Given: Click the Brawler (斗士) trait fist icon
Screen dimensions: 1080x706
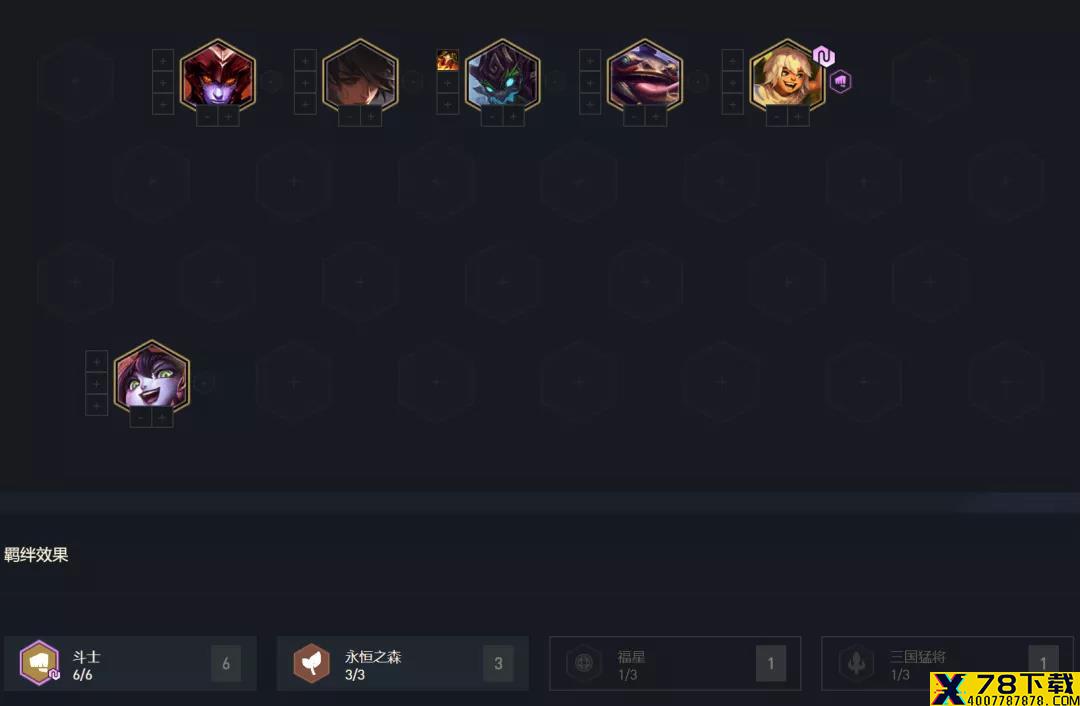Looking at the screenshot, I should coord(39,663).
